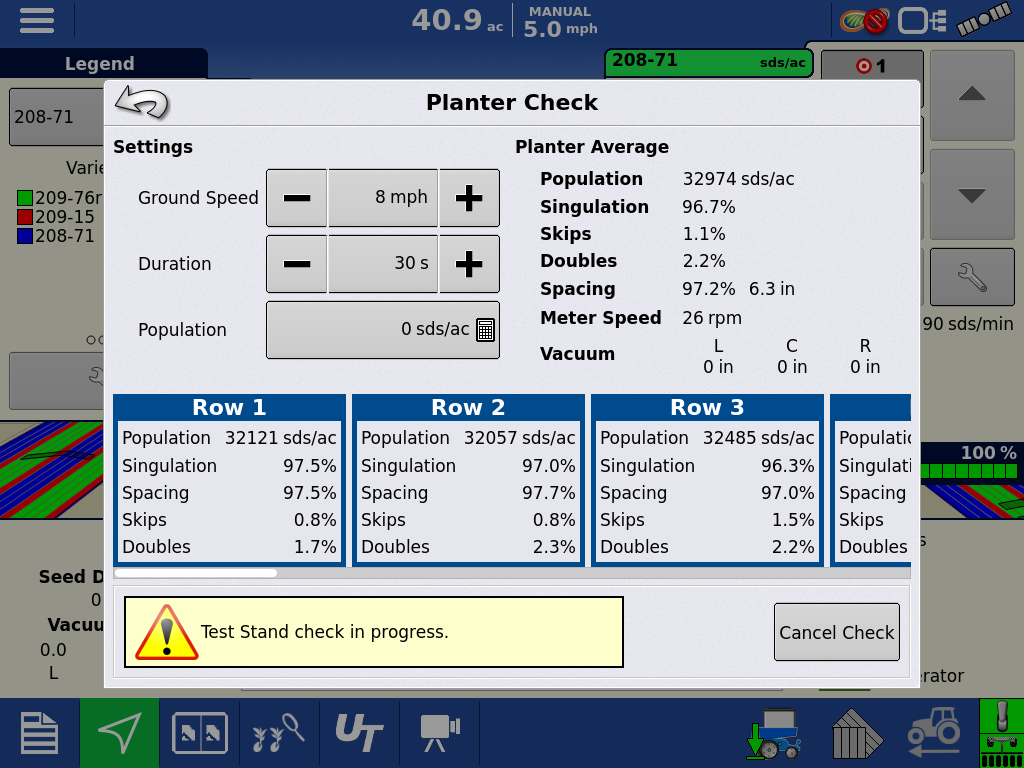Select the Row 3 card header
Viewport: 1024px width, 768px height.
(707, 408)
